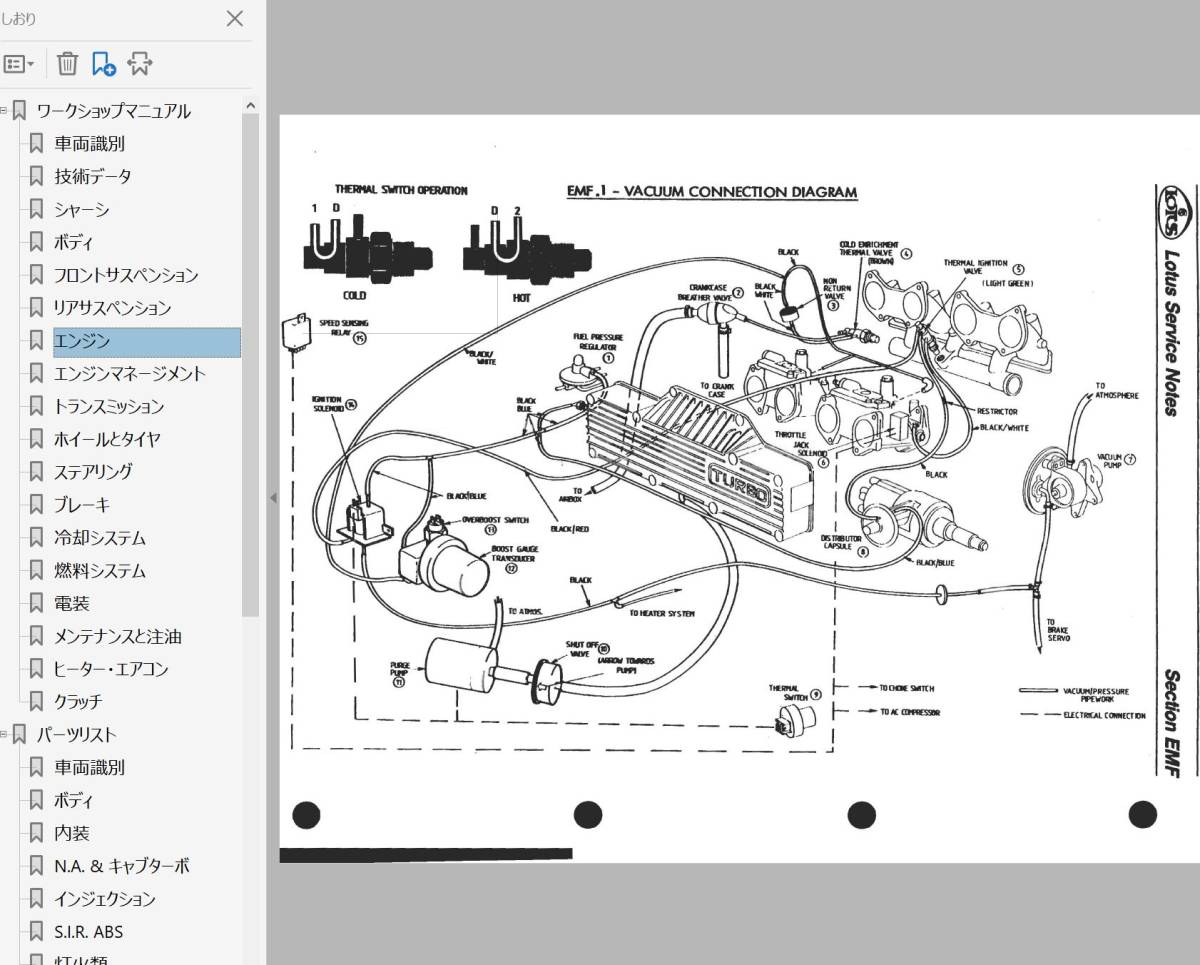Image resolution: width=1200 pixels, height=965 pixels.
Task: Select the エンジン bookmark
Action: pos(146,342)
